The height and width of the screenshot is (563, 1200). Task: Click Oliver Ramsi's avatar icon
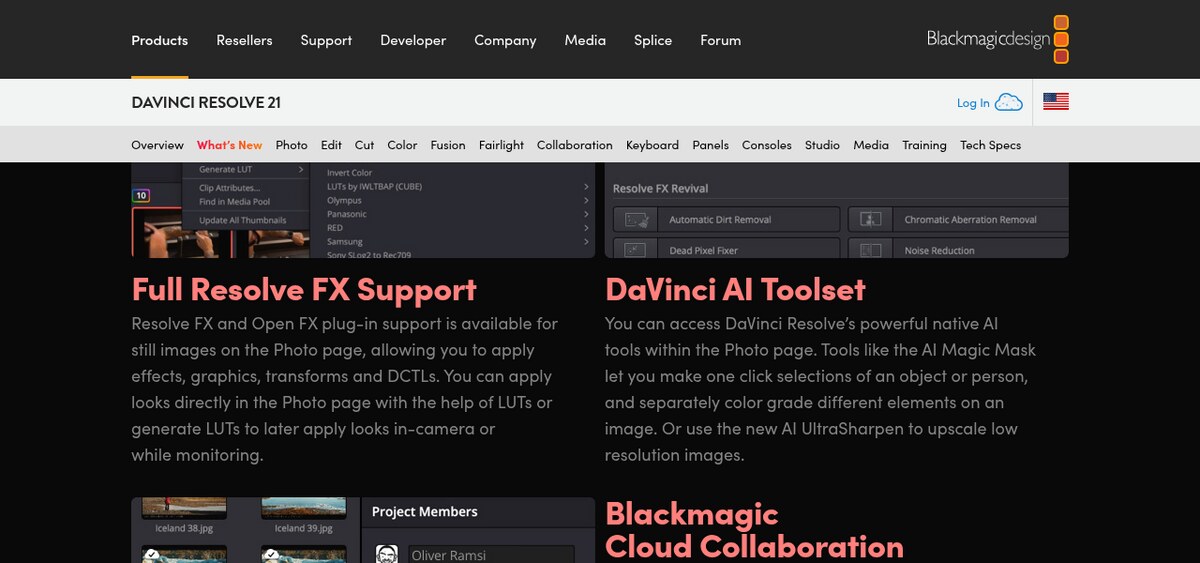tap(387, 554)
